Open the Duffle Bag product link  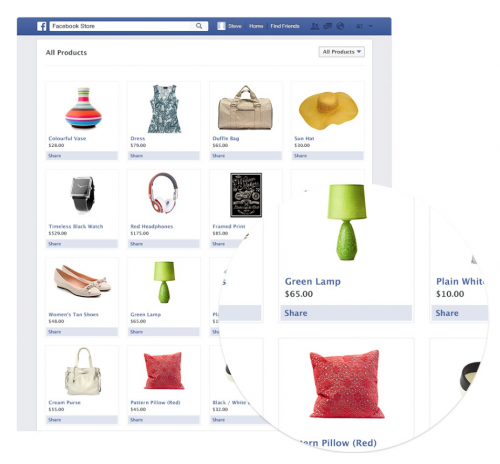[226, 138]
